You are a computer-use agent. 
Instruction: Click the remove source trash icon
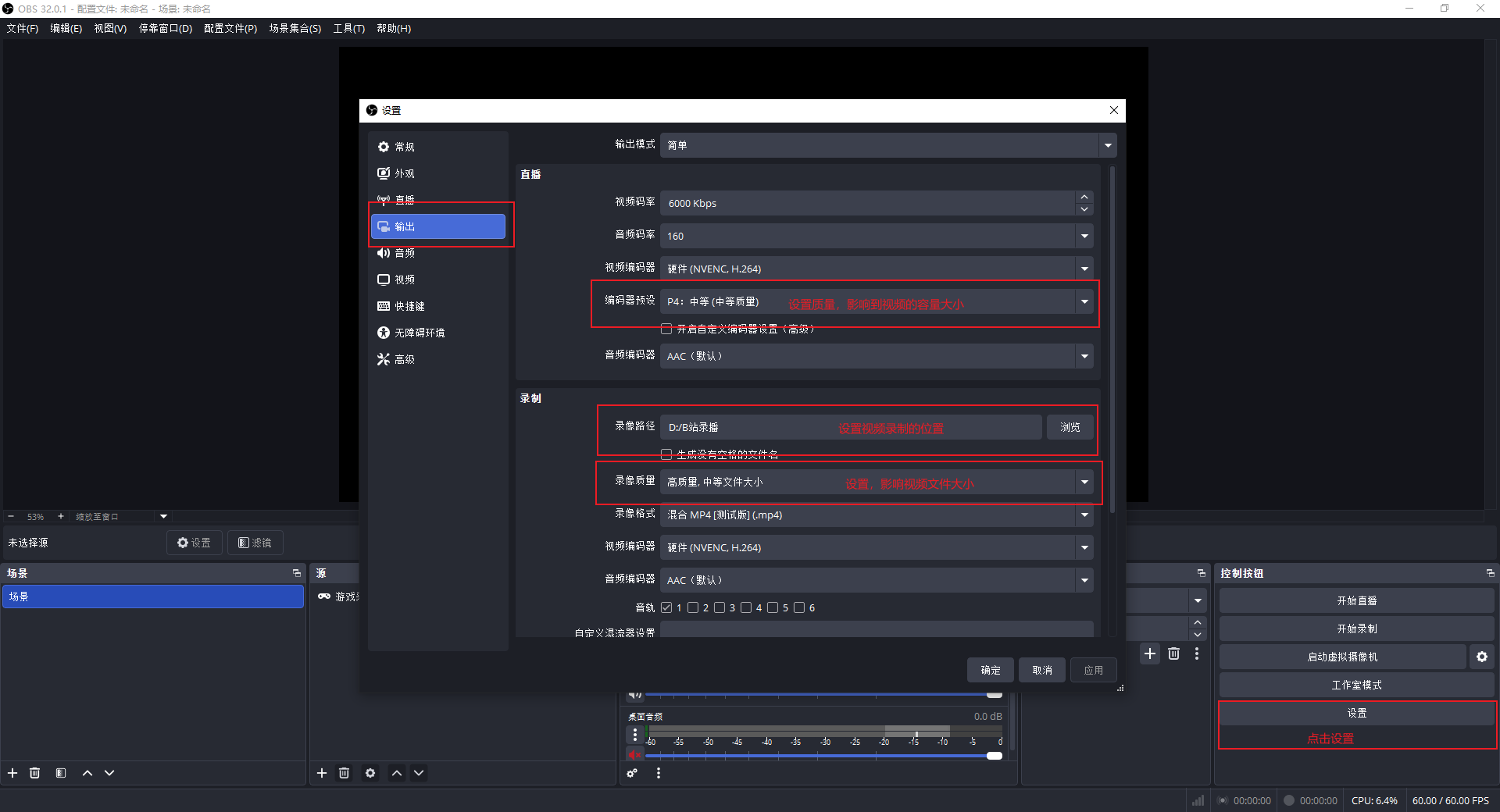(x=344, y=773)
